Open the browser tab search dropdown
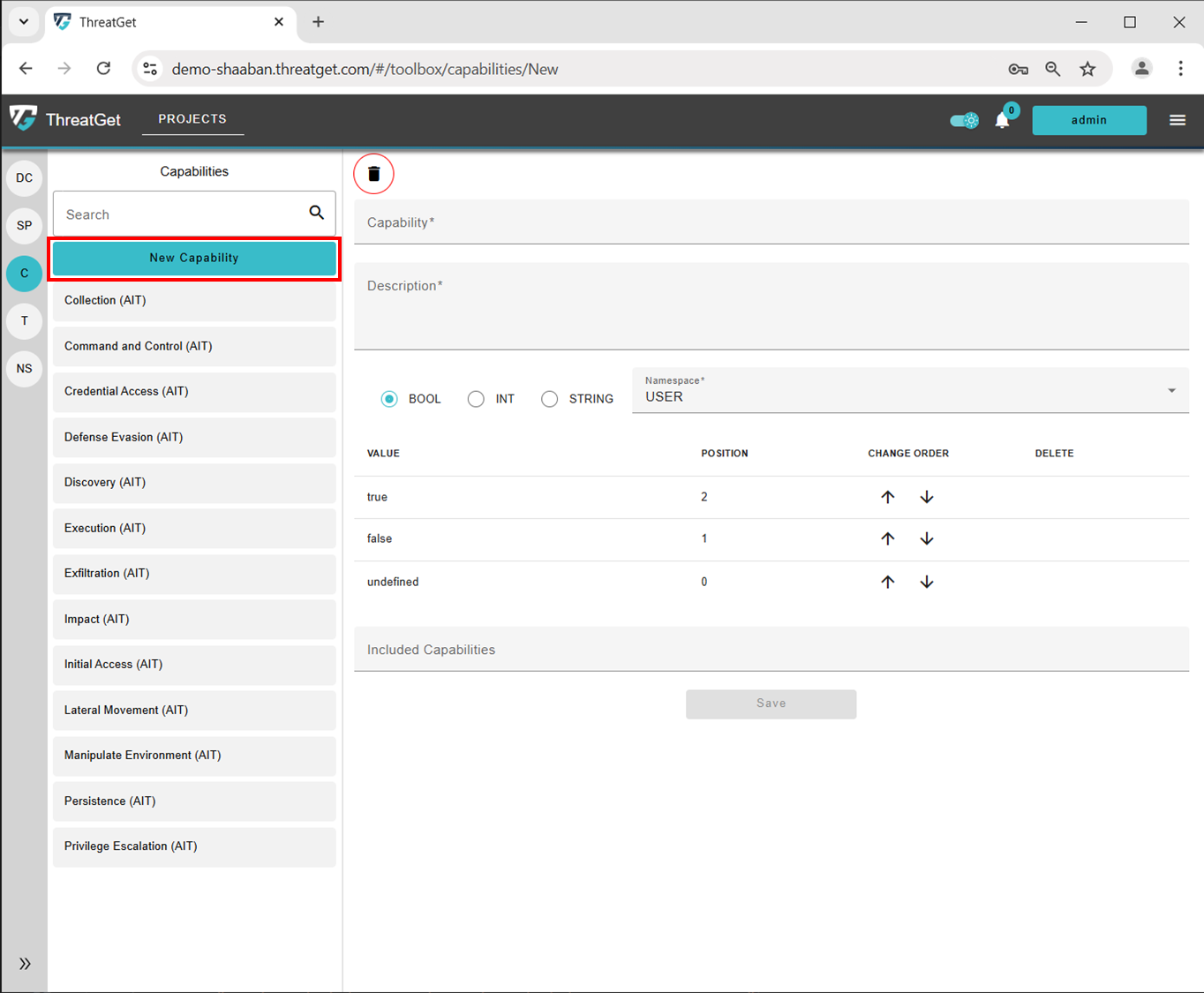Screen dimensions: 1204x993 tap(24, 22)
